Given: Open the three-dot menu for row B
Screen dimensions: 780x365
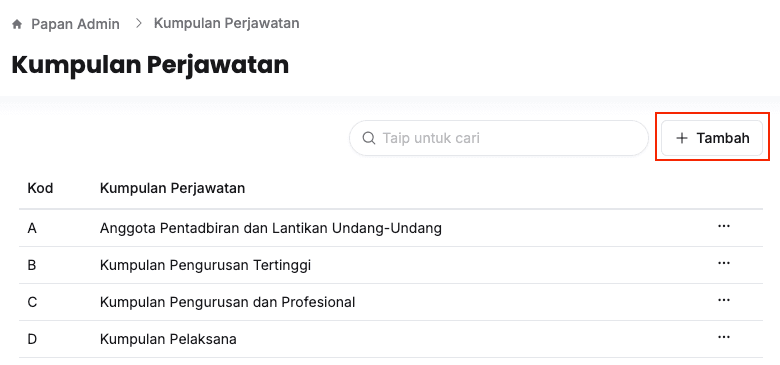Looking at the screenshot, I should [x=724, y=263].
